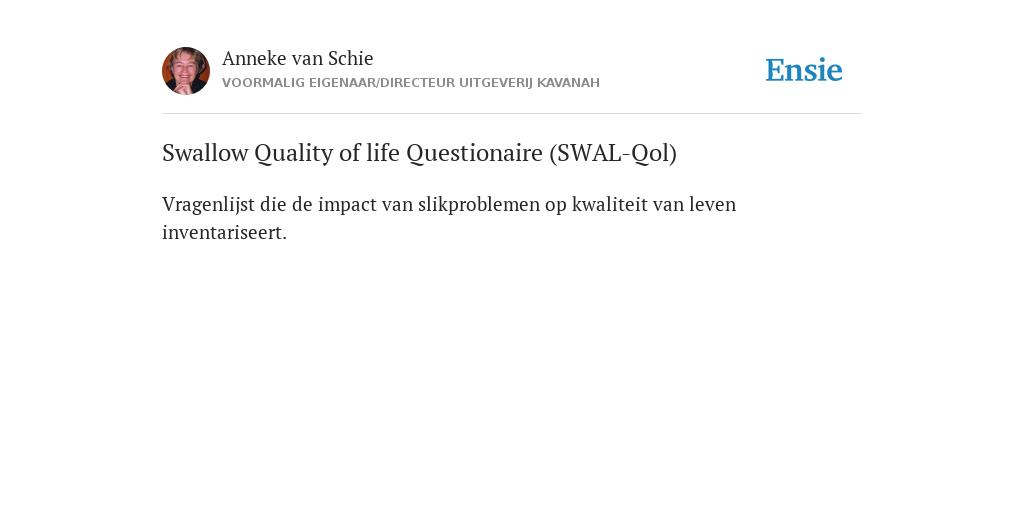Click the word Questionaire in the heading
1024x512 pixels.
tap(475, 153)
